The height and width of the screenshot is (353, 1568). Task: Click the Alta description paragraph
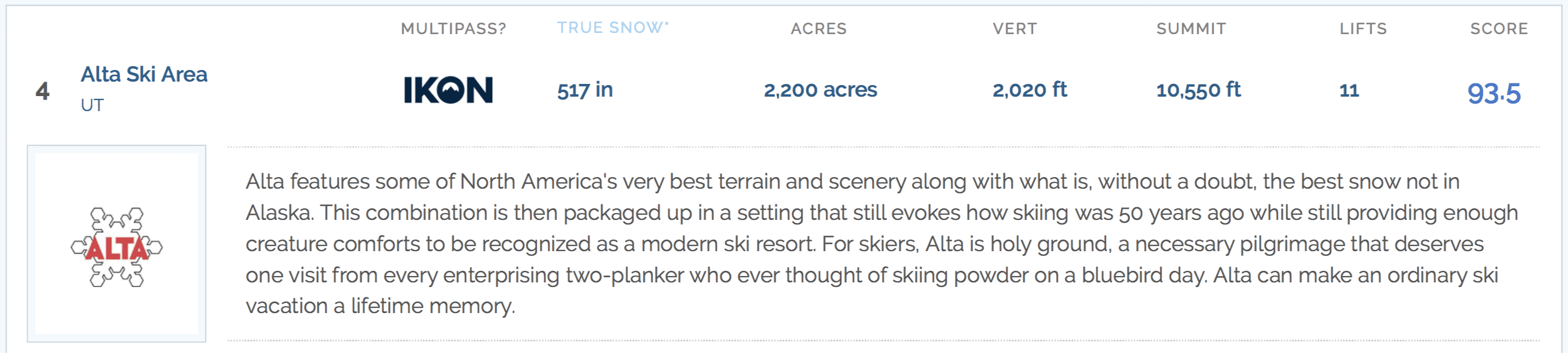coord(881,244)
